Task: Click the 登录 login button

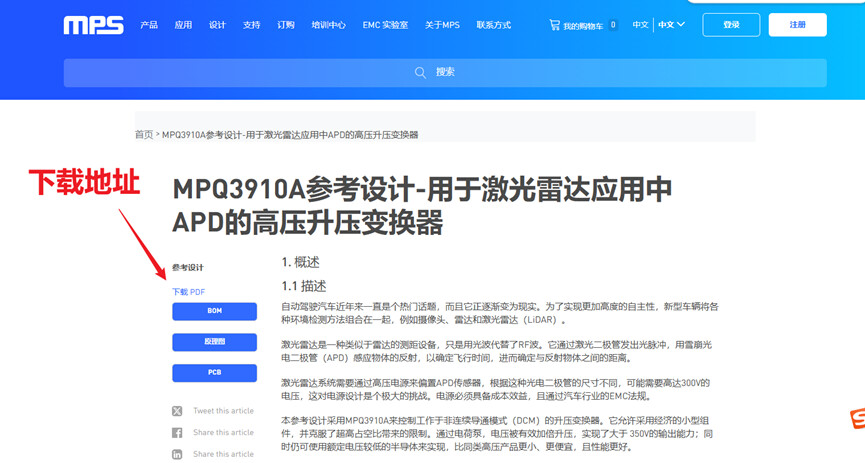Action: coord(731,25)
